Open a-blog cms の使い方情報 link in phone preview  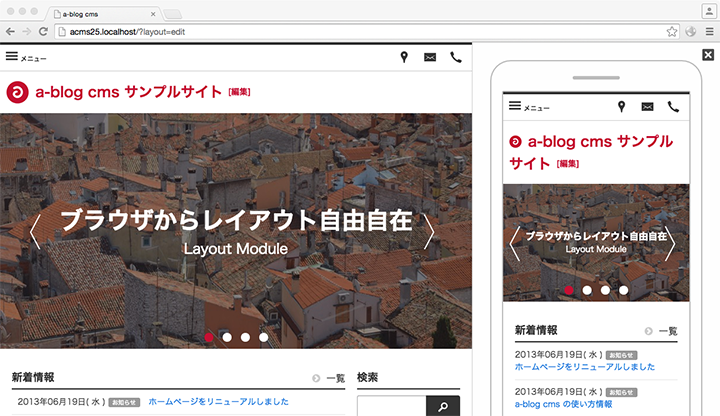click(563, 404)
